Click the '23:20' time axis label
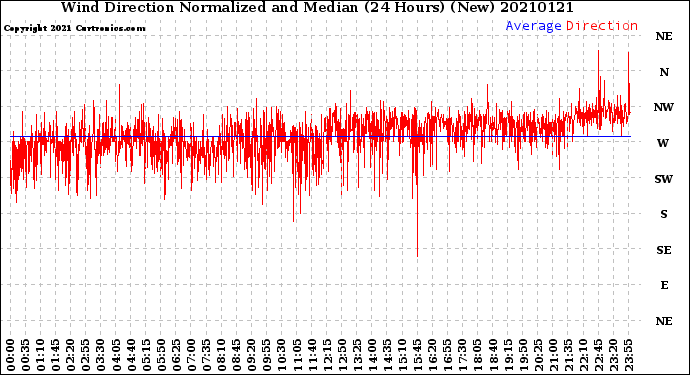Screen dimensions: 690x375 coord(613,356)
